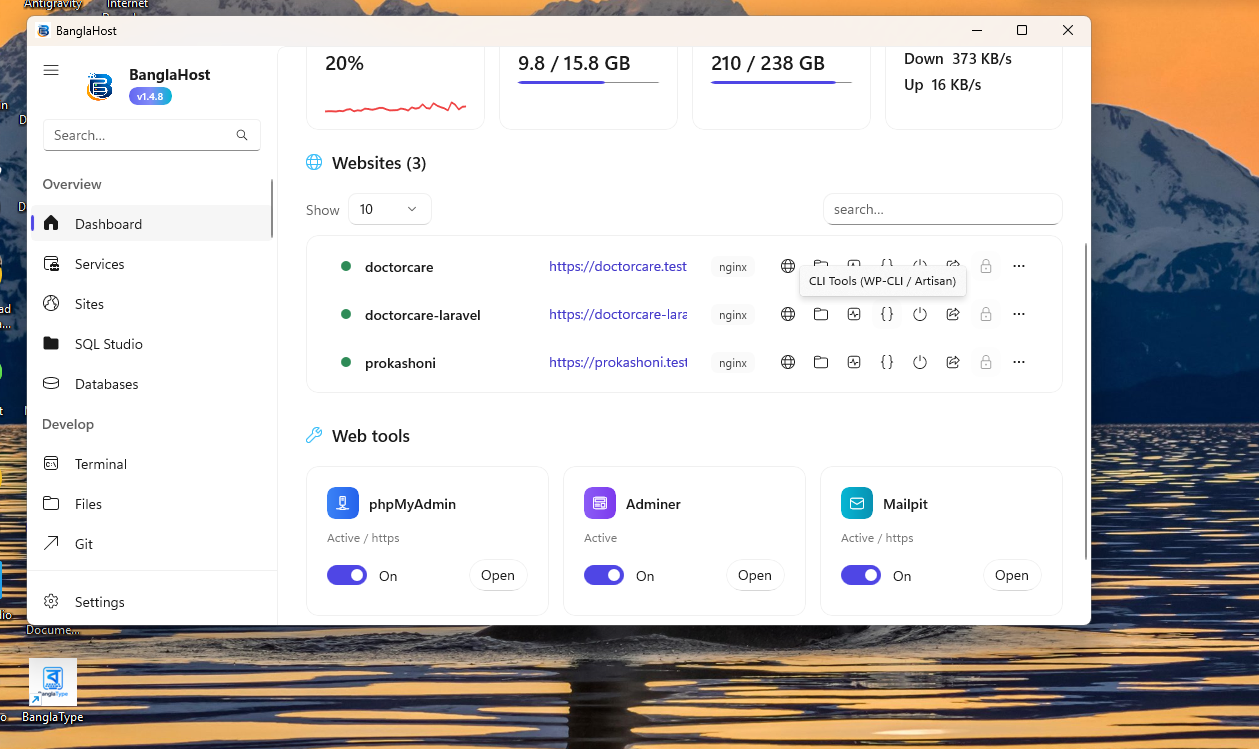The width and height of the screenshot is (1259, 749).
Task: Open more options for doctorcare row
Action: coord(1019,266)
